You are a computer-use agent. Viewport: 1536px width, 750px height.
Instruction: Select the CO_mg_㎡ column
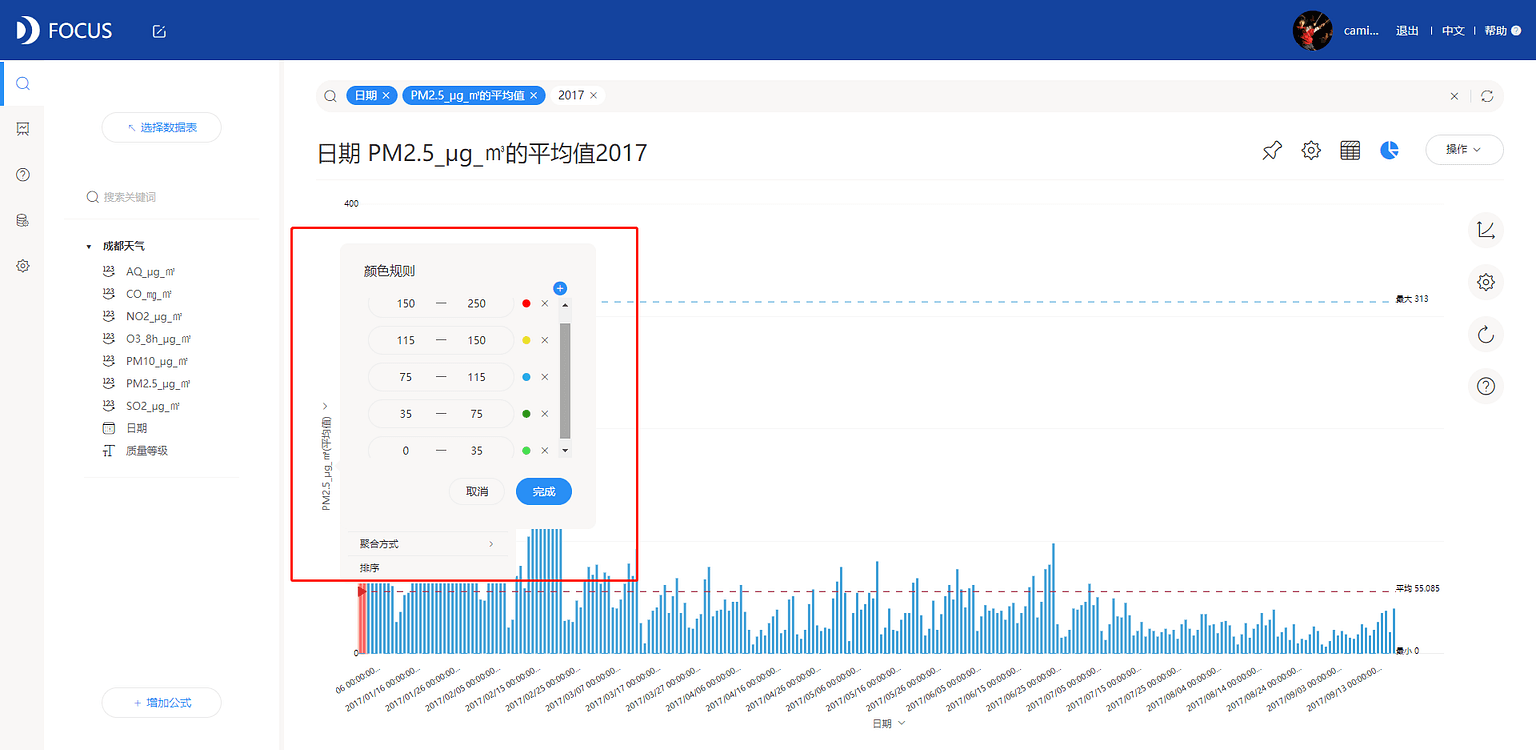click(x=149, y=294)
